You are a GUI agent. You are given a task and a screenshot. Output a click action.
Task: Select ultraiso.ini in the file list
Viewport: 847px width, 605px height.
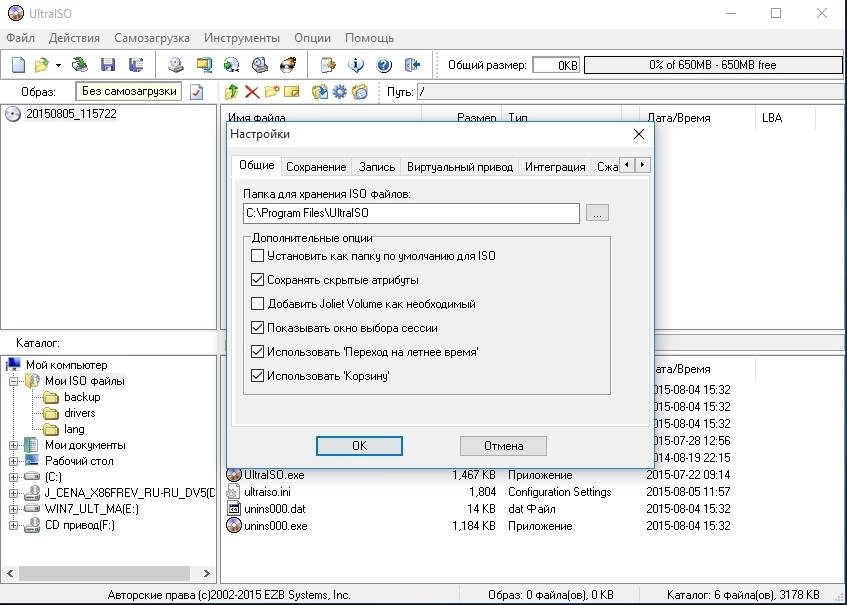pyautogui.click(x=267, y=492)
